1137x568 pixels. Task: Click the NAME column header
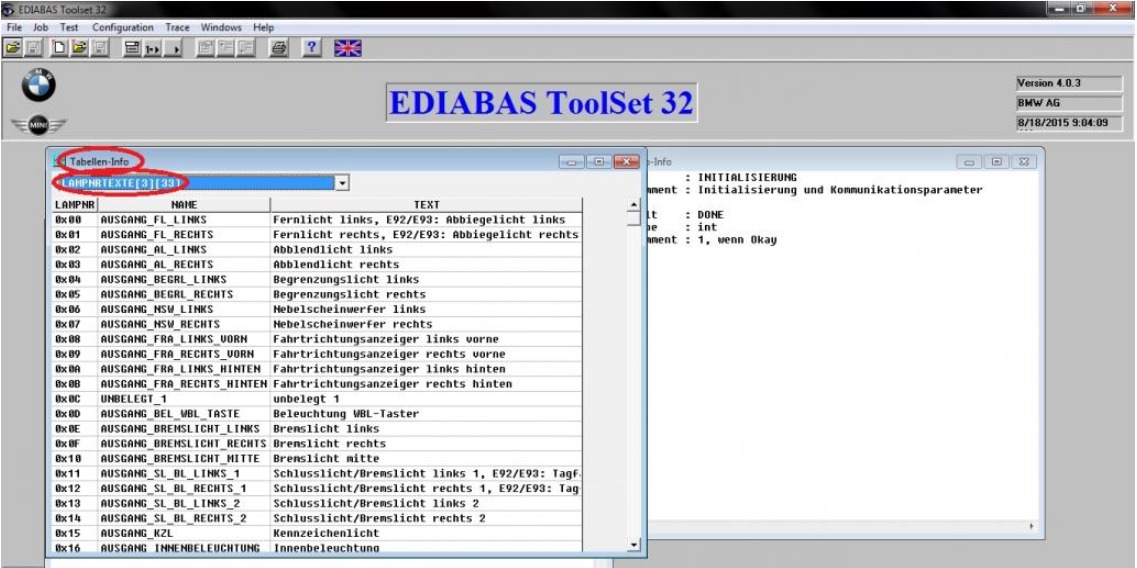point(182,203)
